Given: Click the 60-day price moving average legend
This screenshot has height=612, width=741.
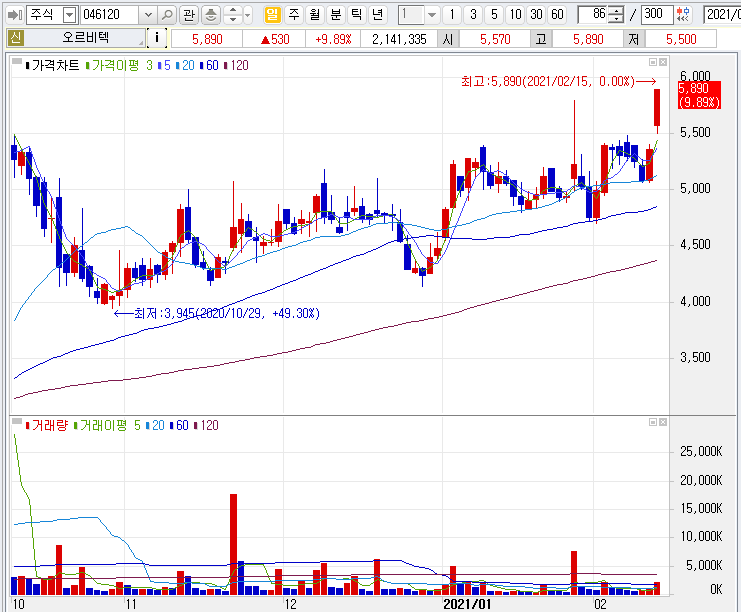Looking at the screenshot, I should tap(209, 66).
